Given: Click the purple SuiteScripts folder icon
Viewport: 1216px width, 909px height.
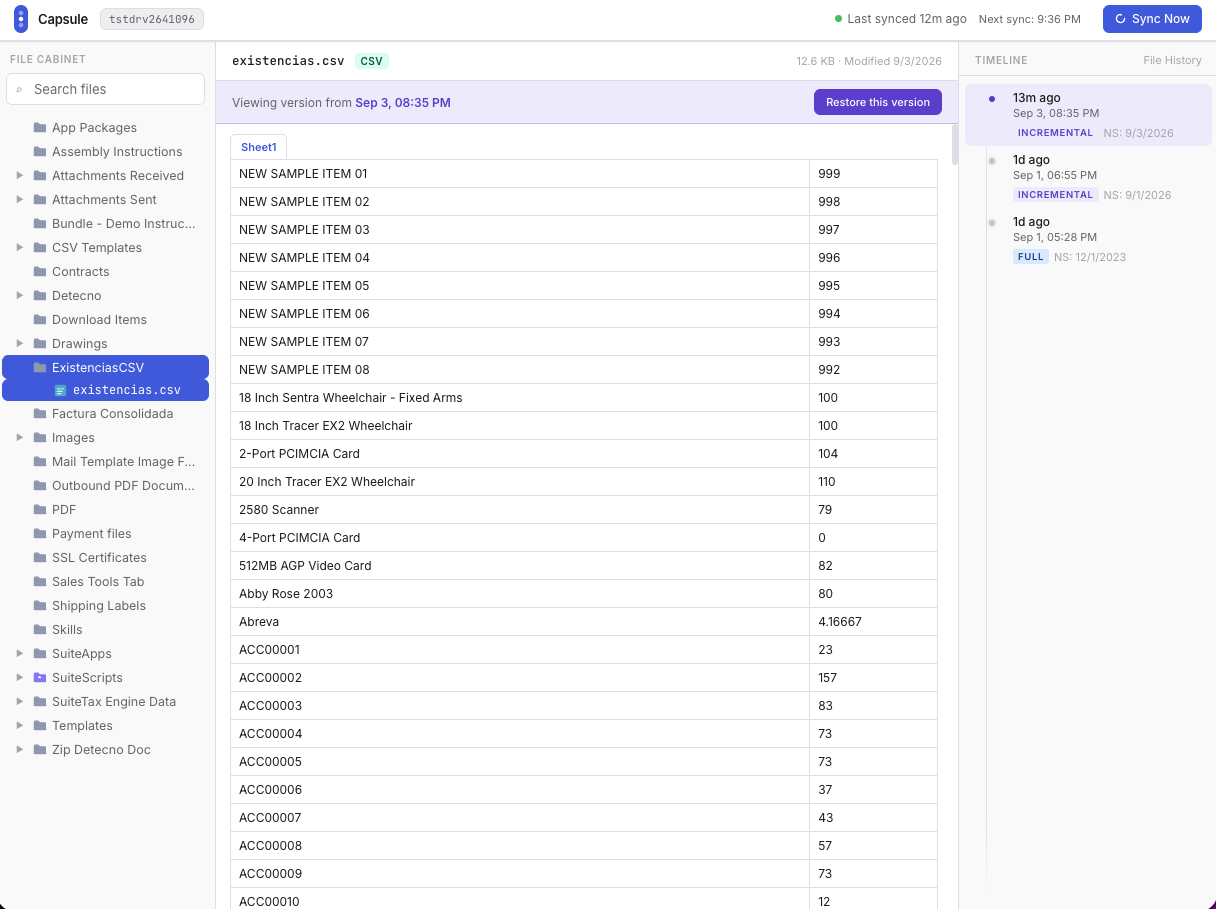Looking at the screenshot, I should click(x=40, y=678).
